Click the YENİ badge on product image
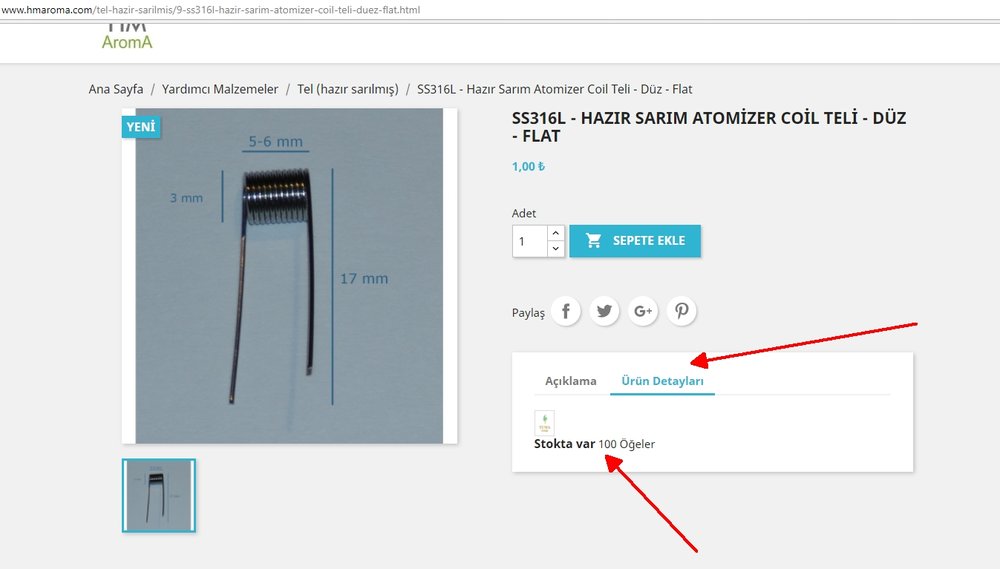This screenshot has width=1000, height=569. click(x=141, y=126)
